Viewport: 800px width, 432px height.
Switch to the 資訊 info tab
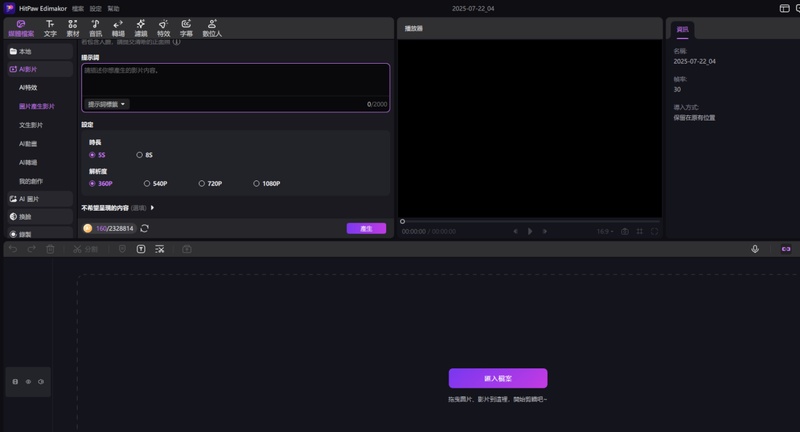[682, 30]
